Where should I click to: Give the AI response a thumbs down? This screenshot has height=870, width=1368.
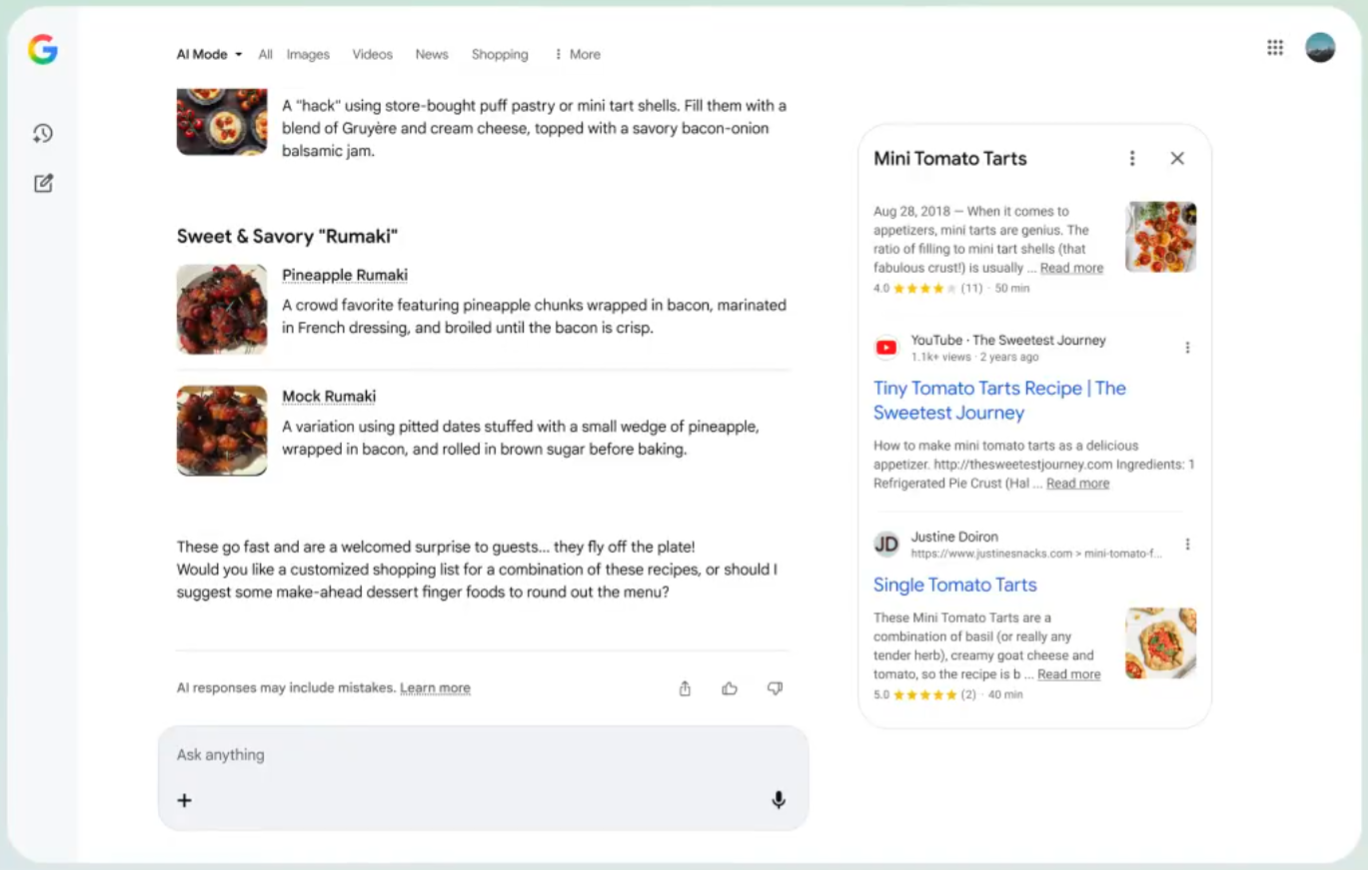[774, 688]
